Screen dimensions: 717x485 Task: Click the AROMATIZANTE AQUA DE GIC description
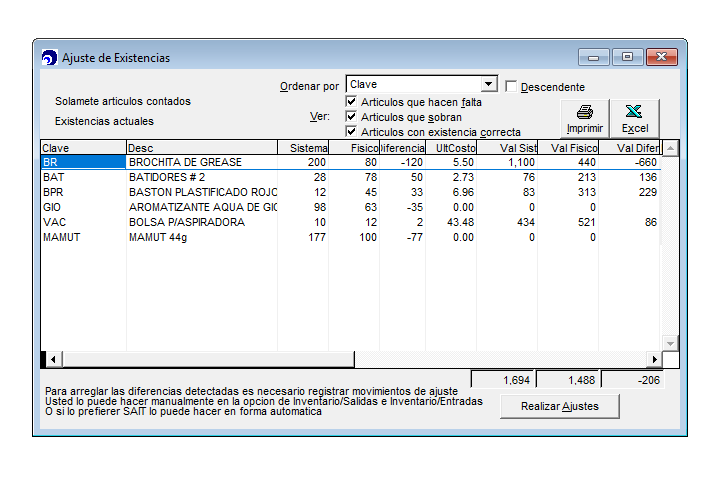pos(203,207)
